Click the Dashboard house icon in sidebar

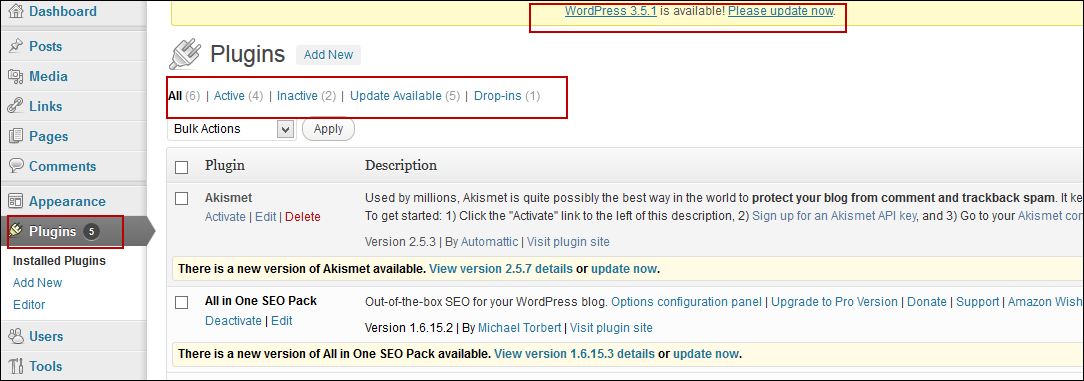(x=16, y=12)
